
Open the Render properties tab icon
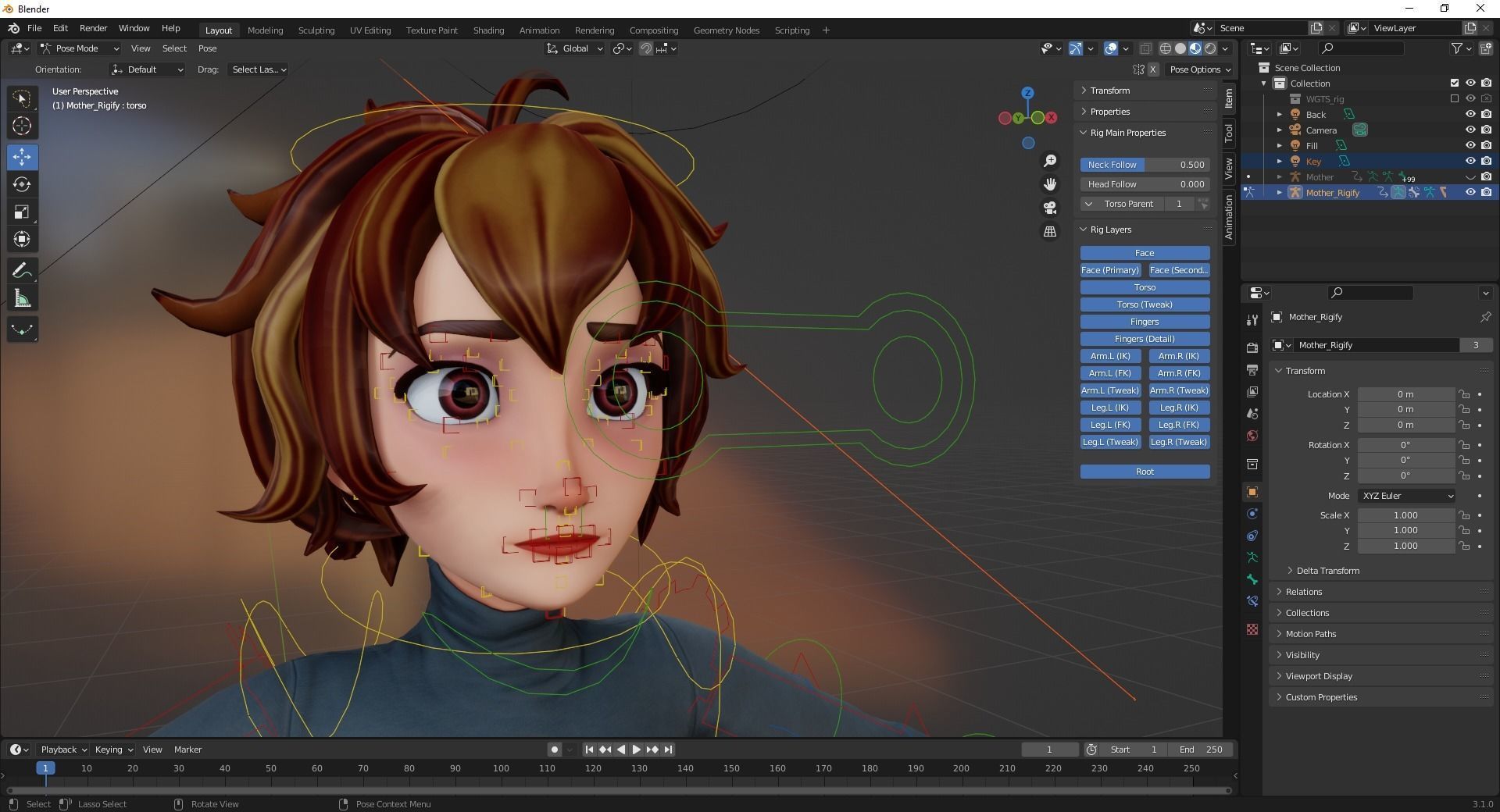point(1252,347)
